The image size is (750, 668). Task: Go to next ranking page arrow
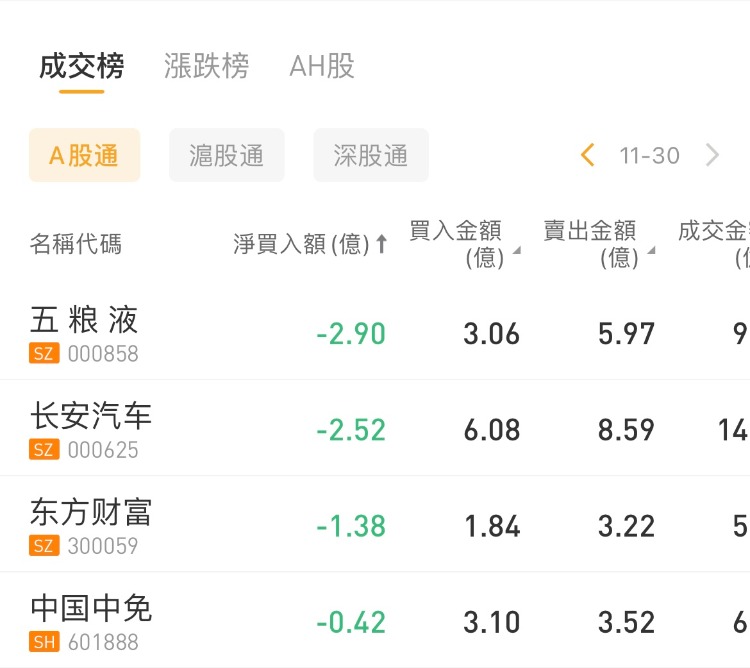tap(712, 155)
